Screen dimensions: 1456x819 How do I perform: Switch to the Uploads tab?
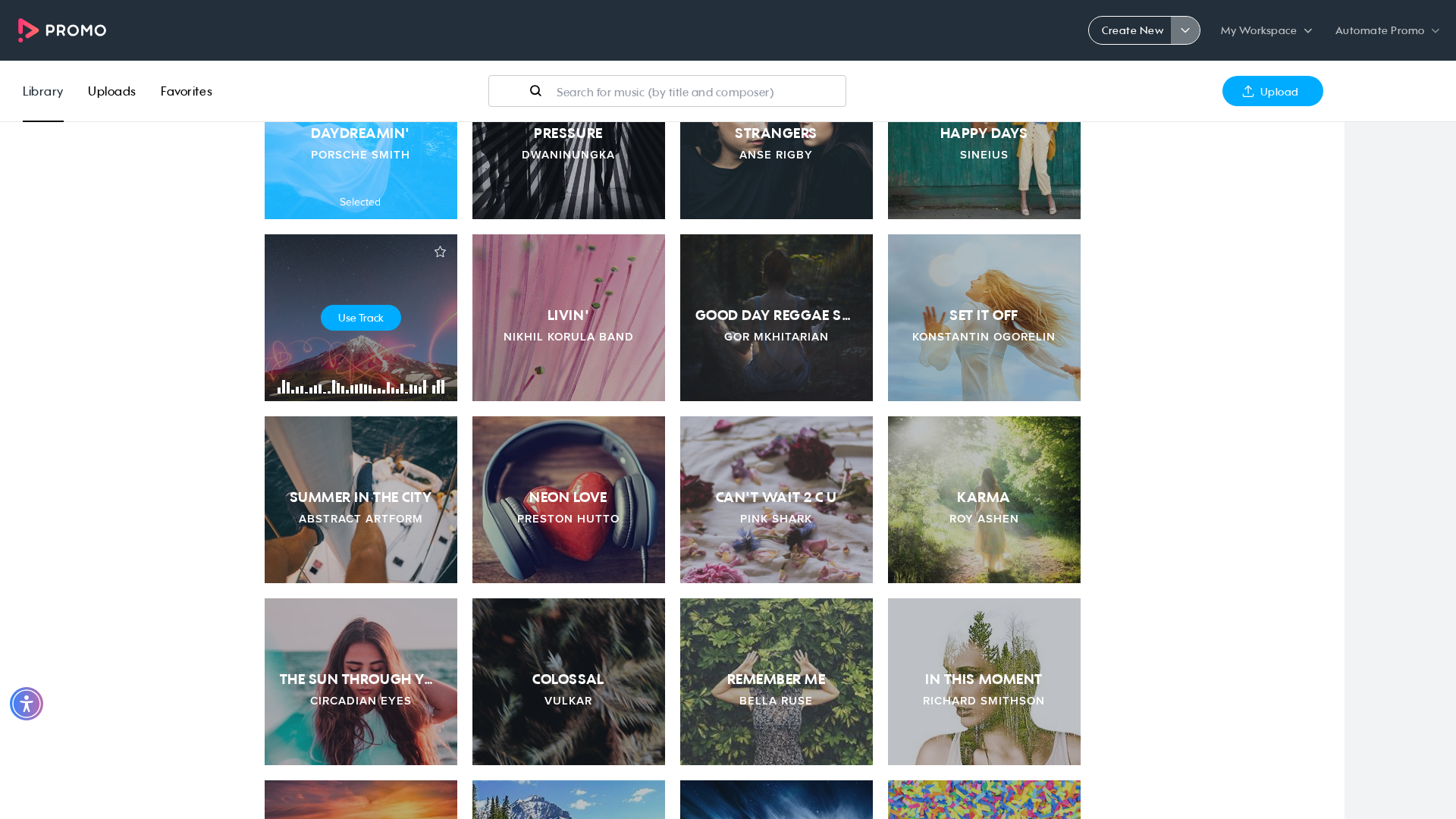click(111, 91)
